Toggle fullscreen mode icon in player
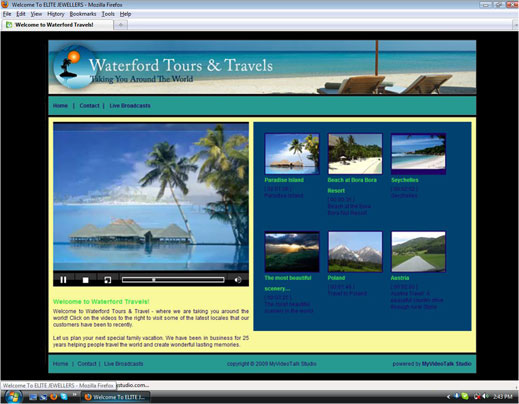Screen dimensions: 519x404 point(107,280)
